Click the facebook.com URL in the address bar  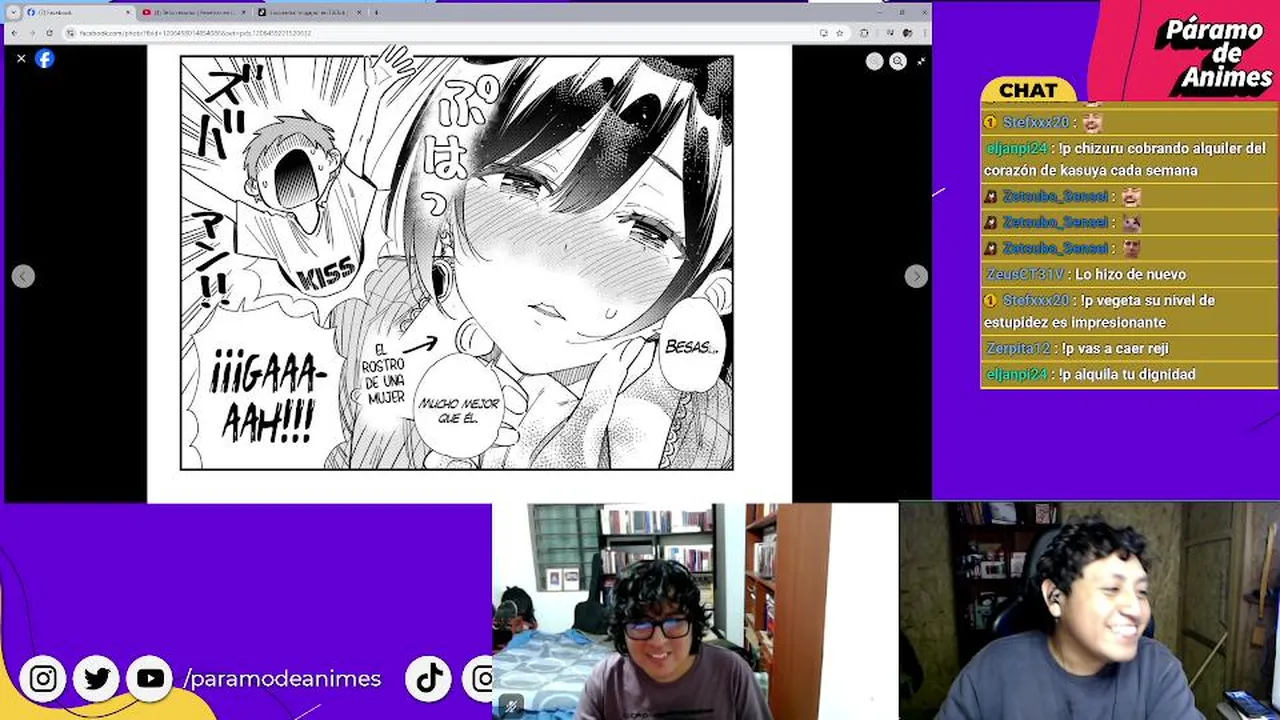[195, 33]
